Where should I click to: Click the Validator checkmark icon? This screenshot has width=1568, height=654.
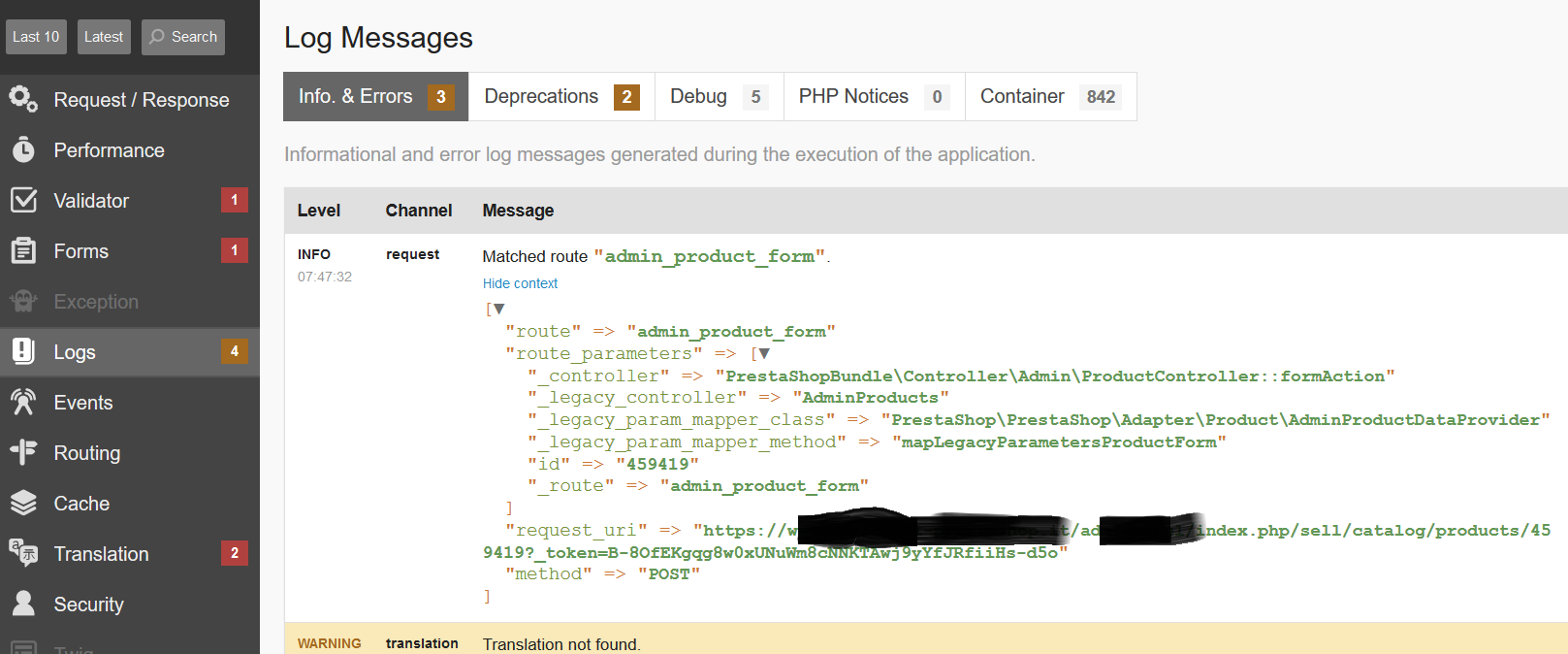click(x=23, y=200)
